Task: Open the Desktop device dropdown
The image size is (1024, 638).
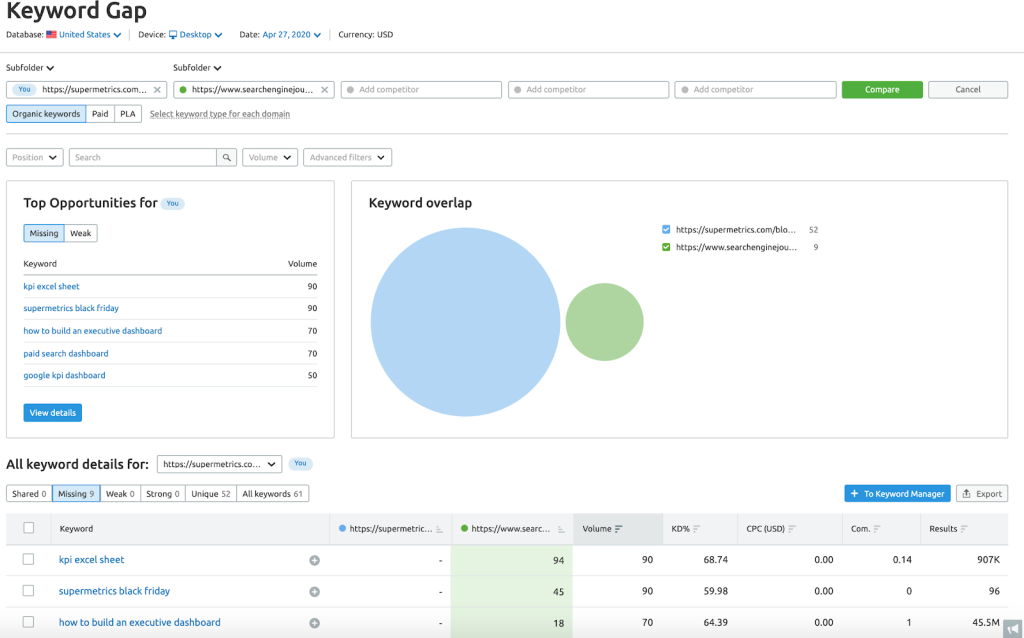Action: (201, 35)
